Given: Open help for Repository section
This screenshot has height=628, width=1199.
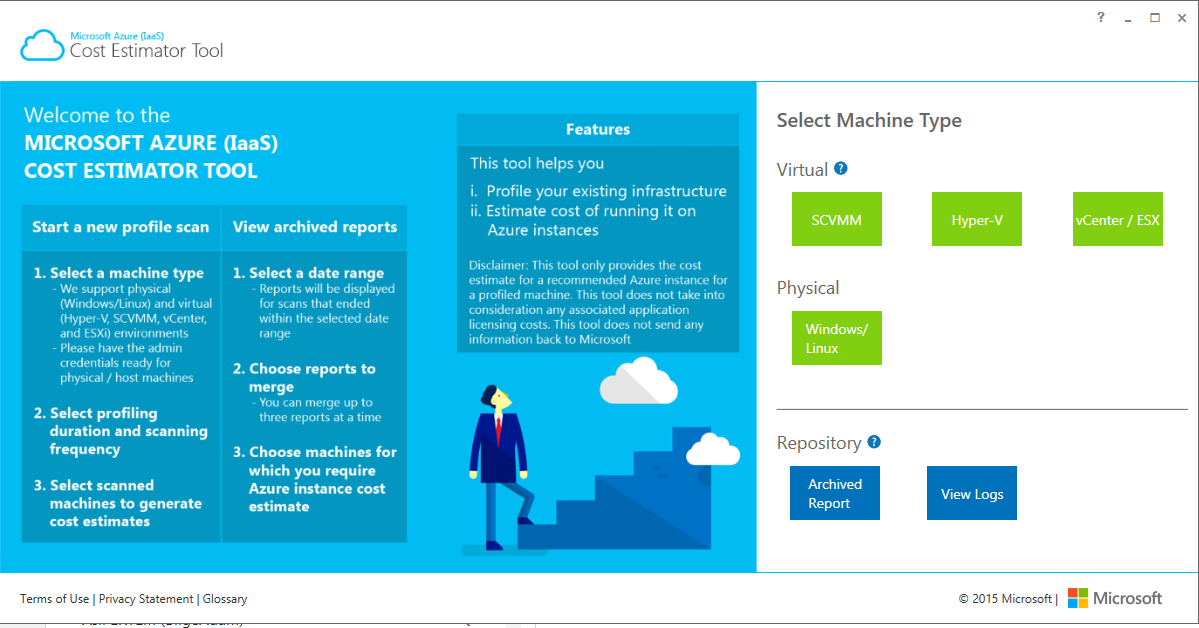Looking at the screenshot, I should tap(874, 441).
